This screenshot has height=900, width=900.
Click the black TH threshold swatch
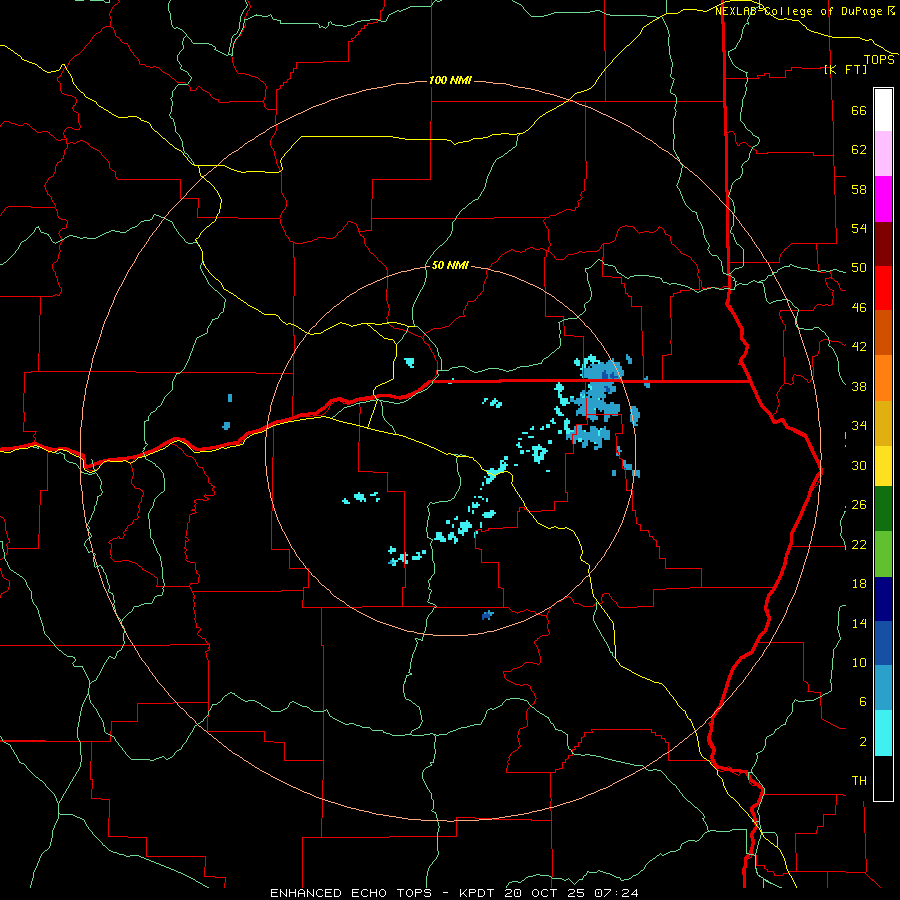[883, 778]
